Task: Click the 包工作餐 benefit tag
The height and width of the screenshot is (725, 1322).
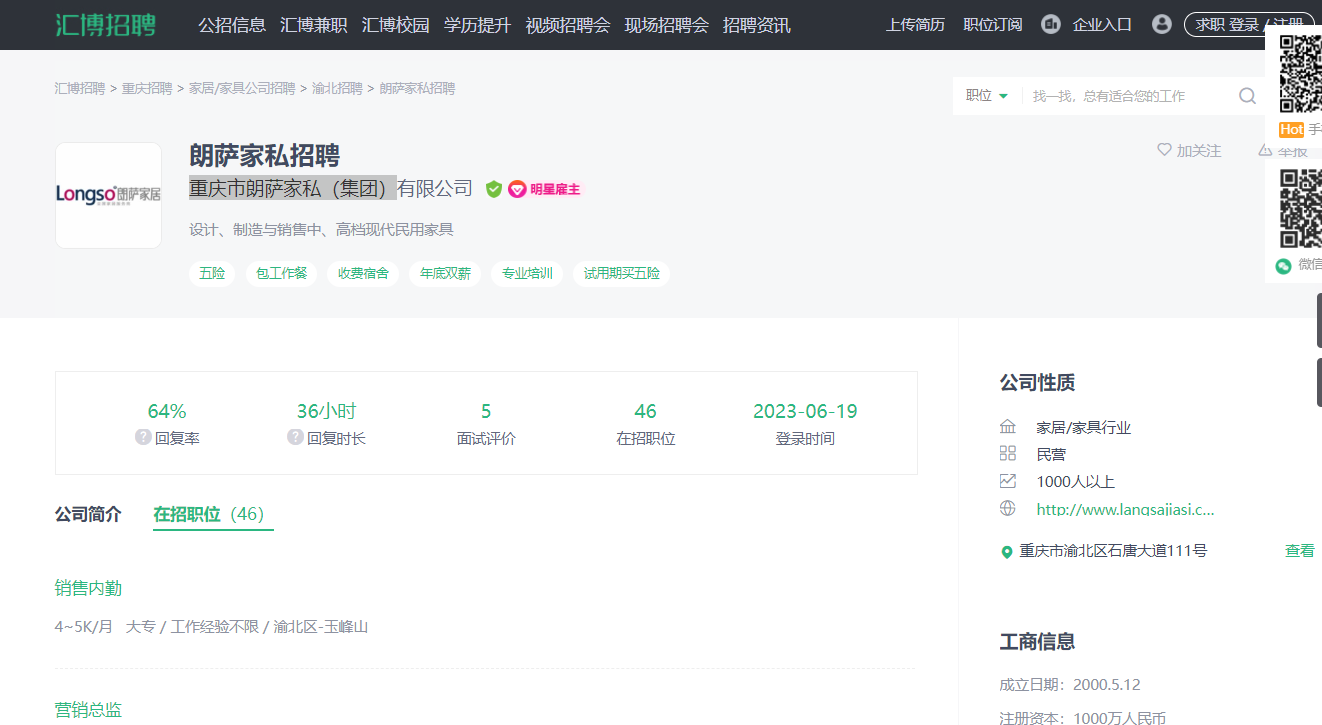Action: [281, 273]
